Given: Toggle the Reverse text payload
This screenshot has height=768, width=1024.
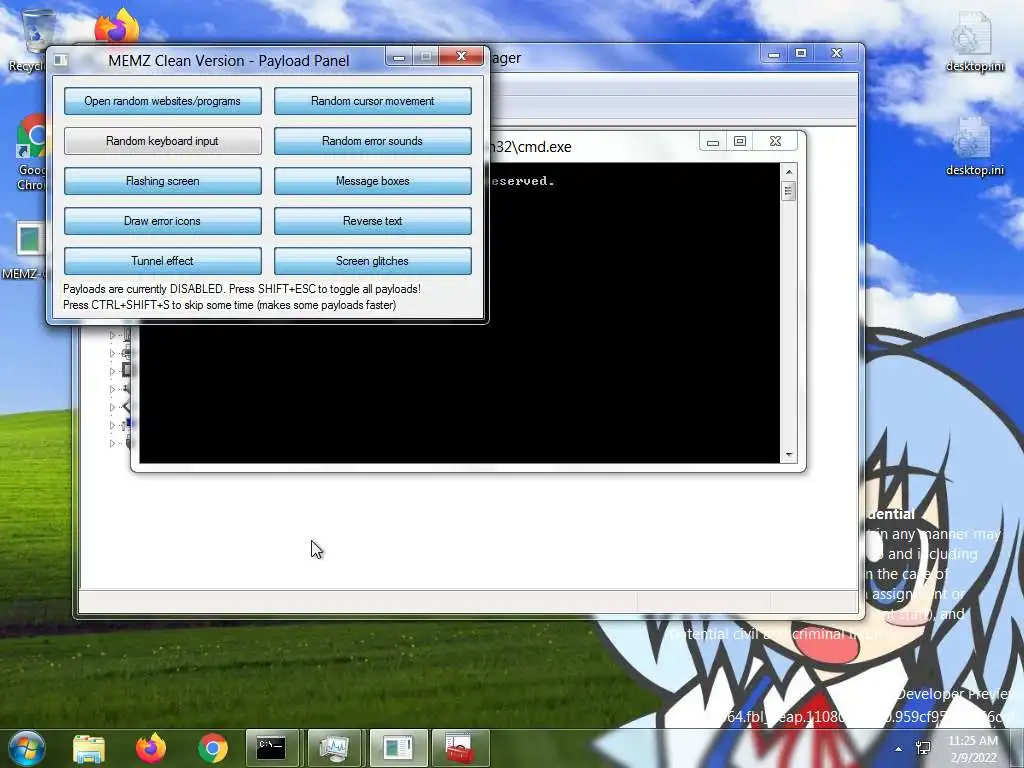Looking at the screenshot, I should tap(372, 221).
